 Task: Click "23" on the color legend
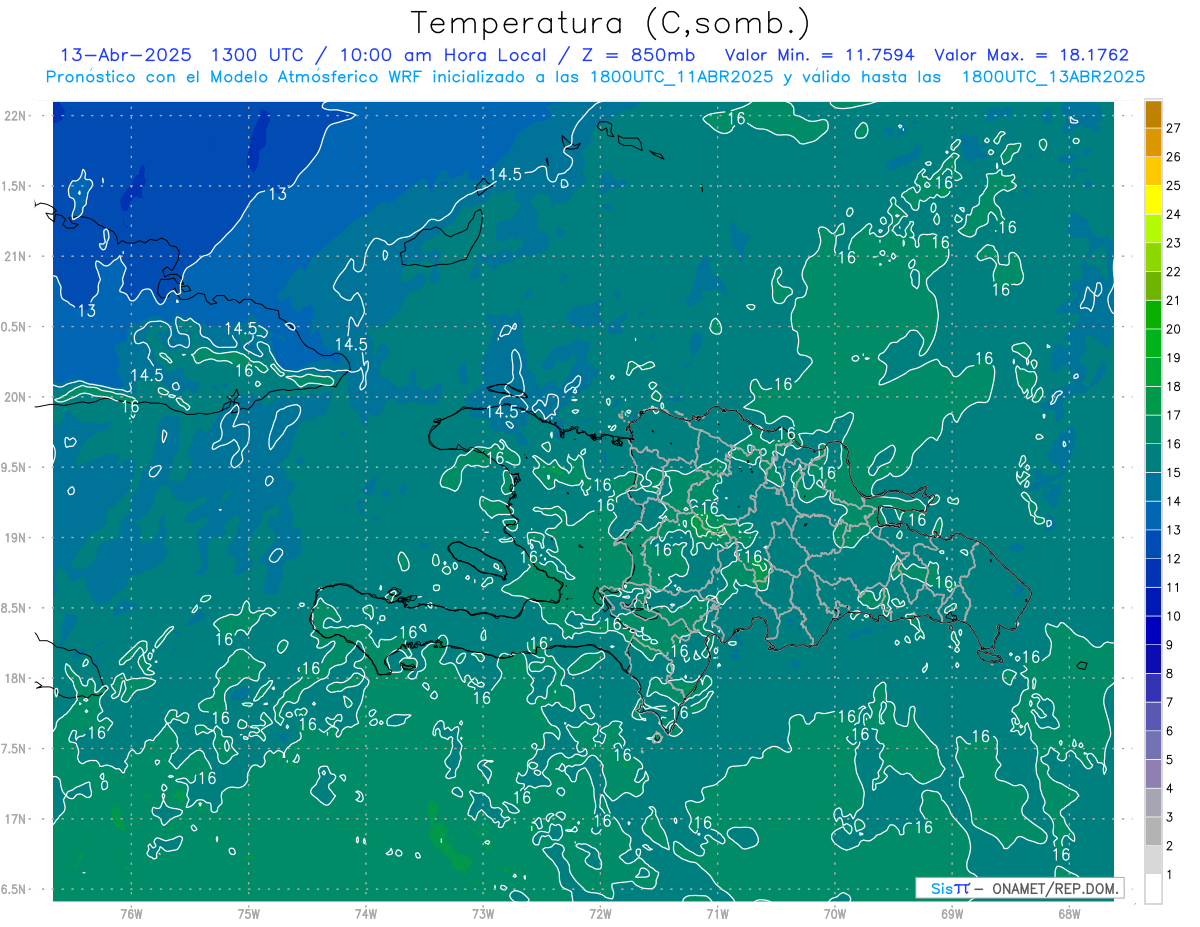[x=1174, y=243]
